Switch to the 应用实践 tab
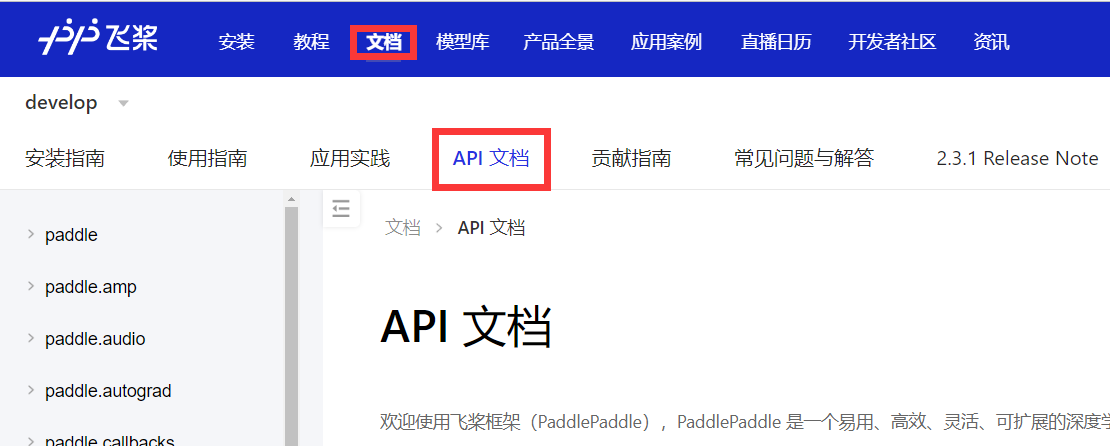Viewport: 1110px width, 446px height. pyautogui.click(x=350, y=158)
